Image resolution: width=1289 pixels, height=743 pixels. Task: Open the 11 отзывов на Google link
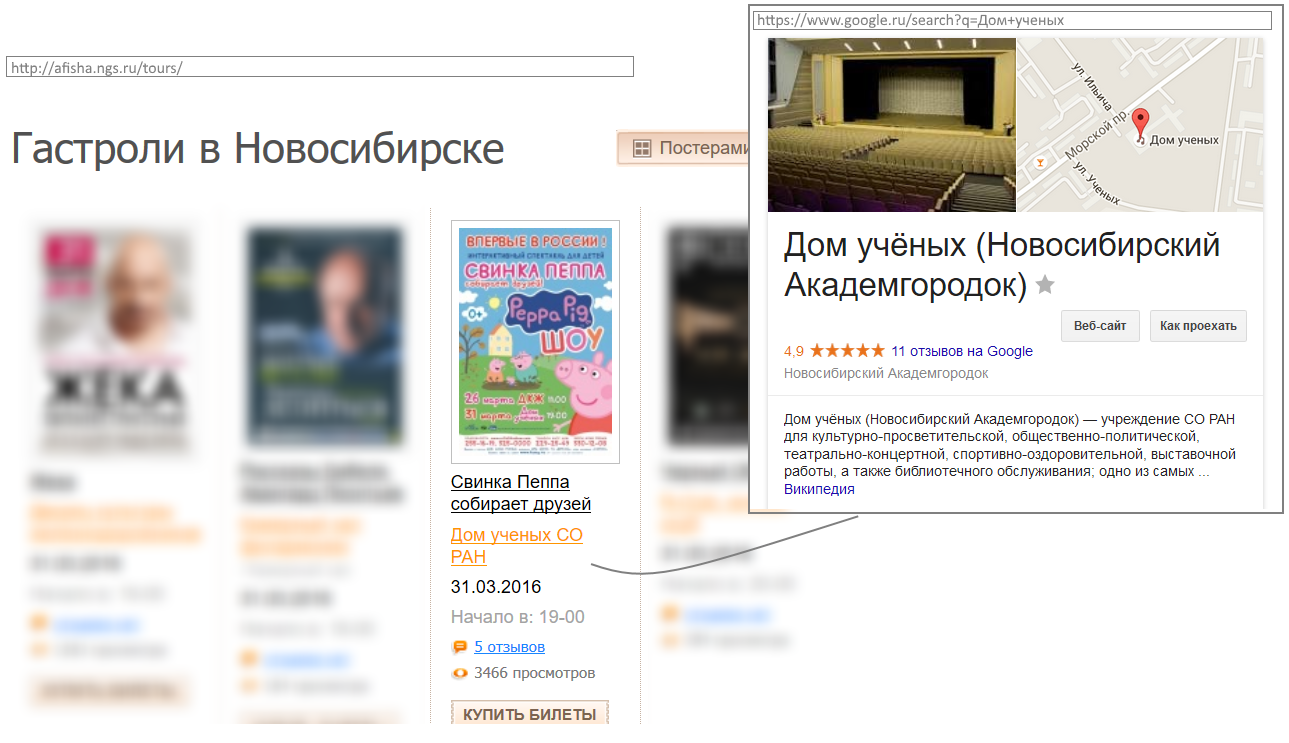[962, 351]
